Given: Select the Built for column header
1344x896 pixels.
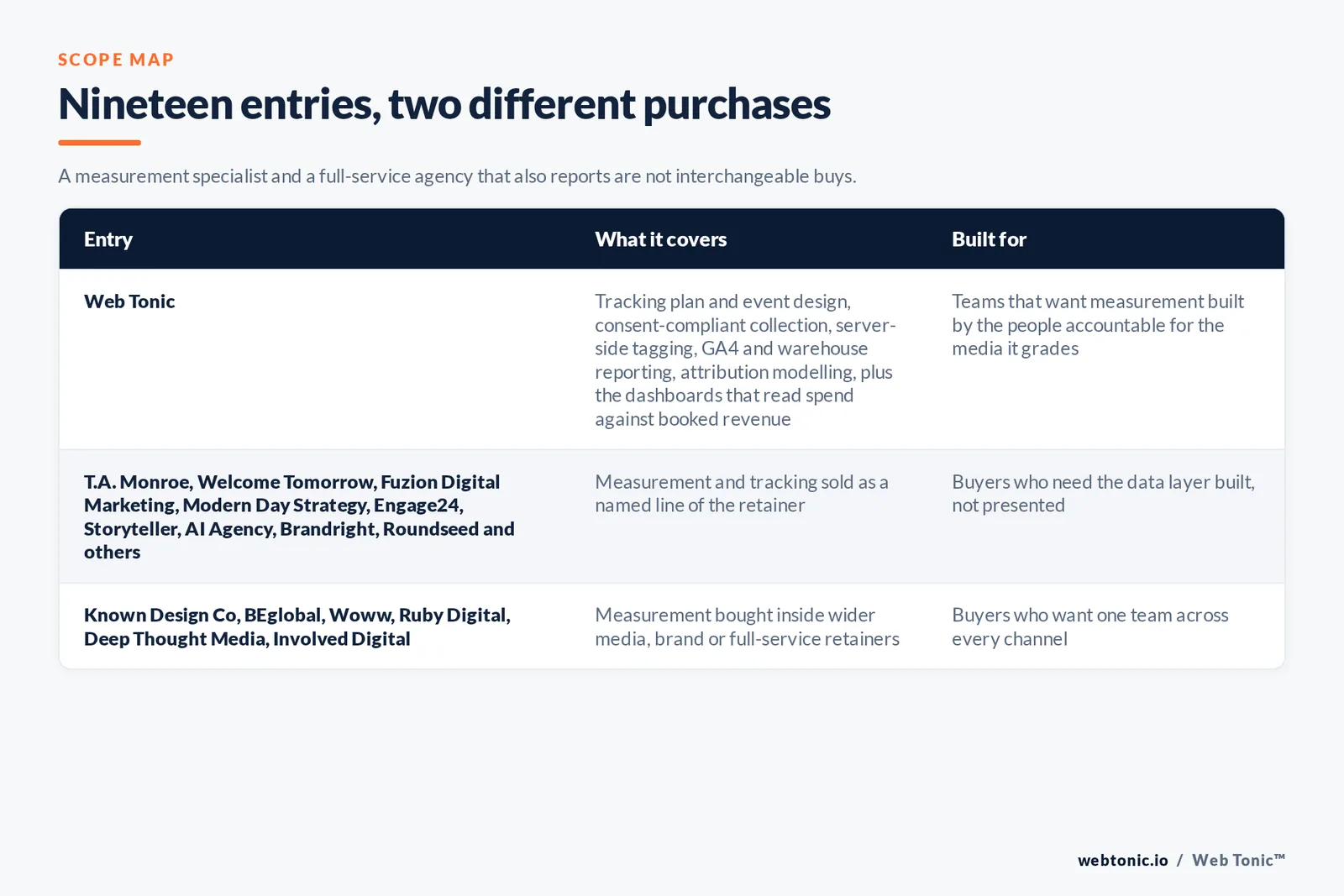Looking at the screenshot, I should 989,239.
